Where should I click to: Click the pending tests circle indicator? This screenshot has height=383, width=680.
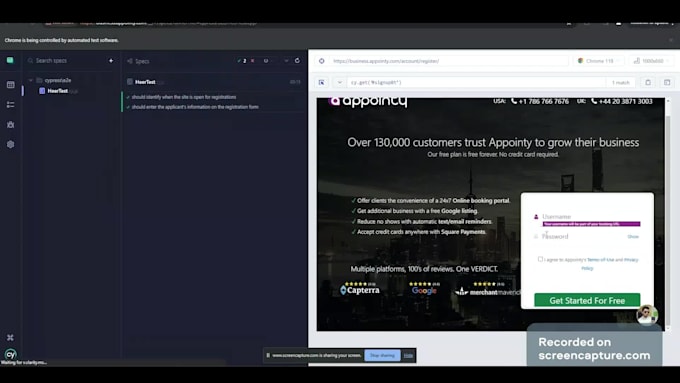[x=266, y=61]
